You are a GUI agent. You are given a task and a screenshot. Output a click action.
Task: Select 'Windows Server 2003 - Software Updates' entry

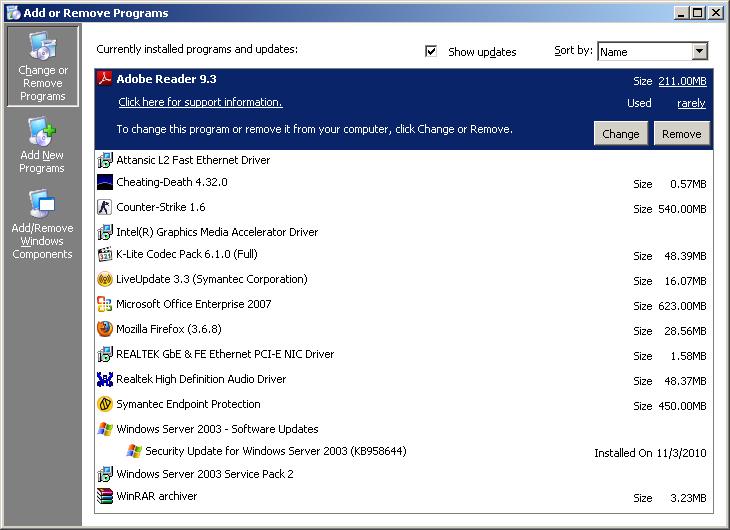[404, 429]
